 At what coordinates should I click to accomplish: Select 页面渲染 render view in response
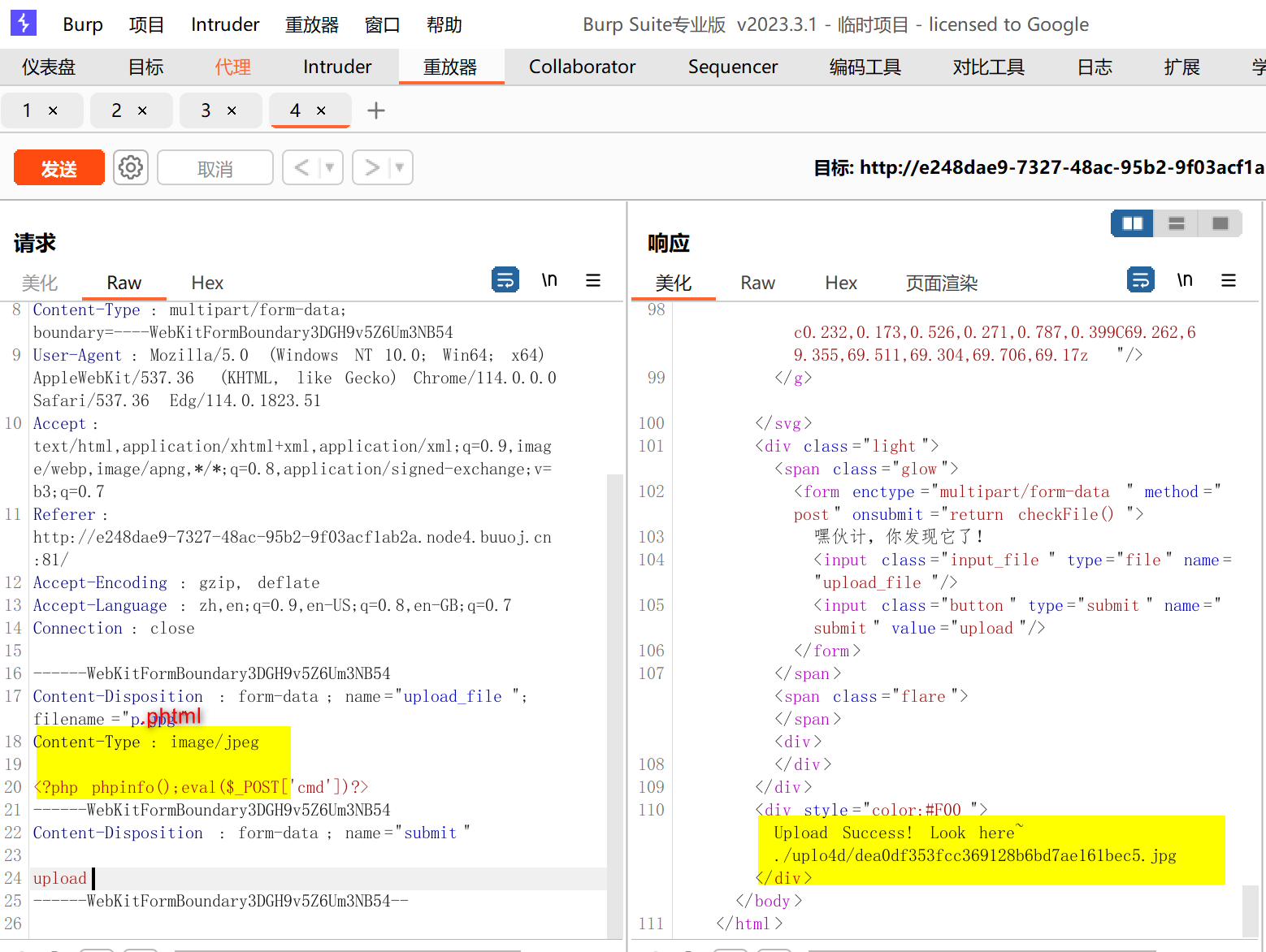coord(942,283)
